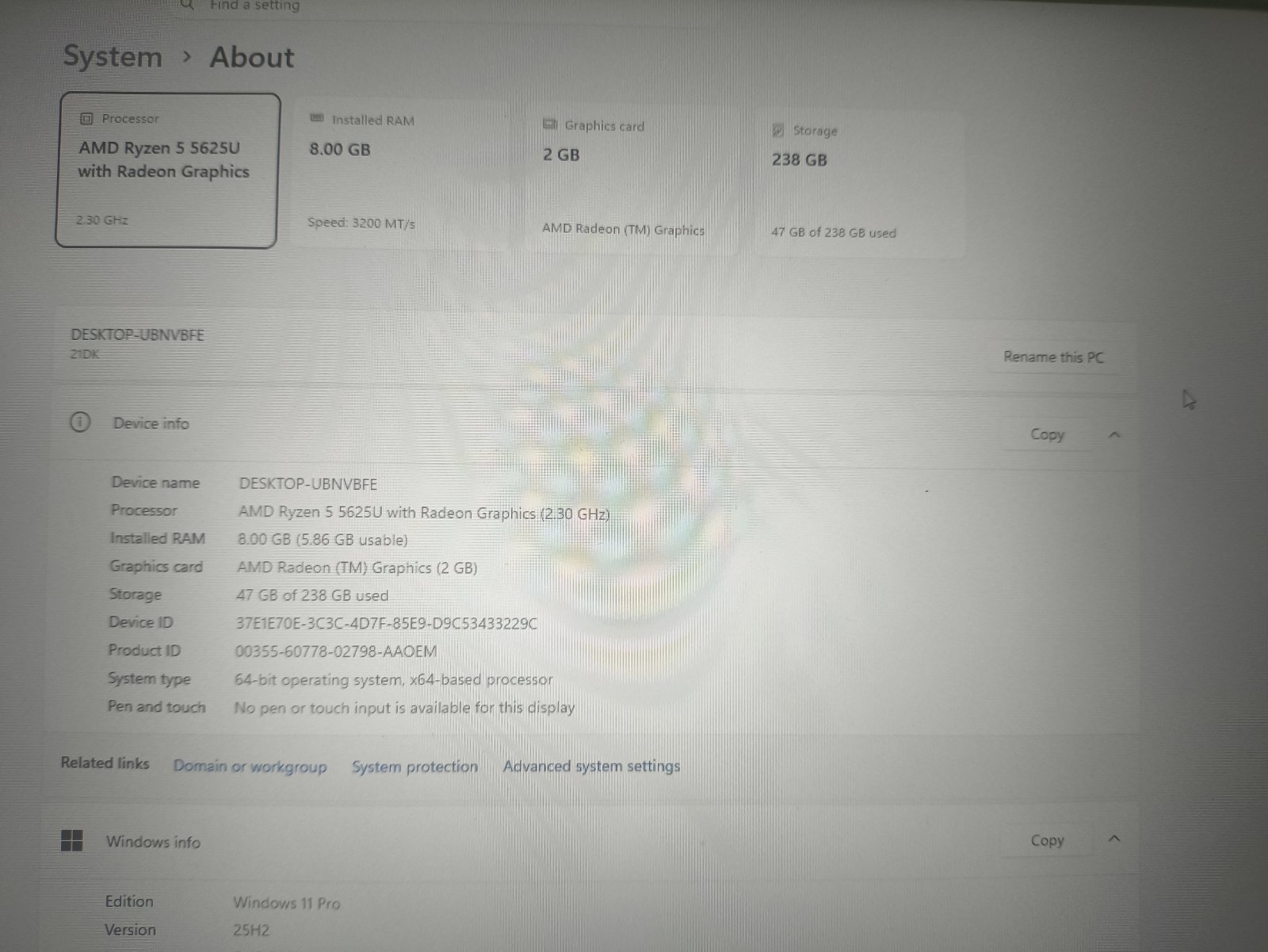1268x952 pixels.
Task: Click the Installed RAM icon
Action: 317,119
